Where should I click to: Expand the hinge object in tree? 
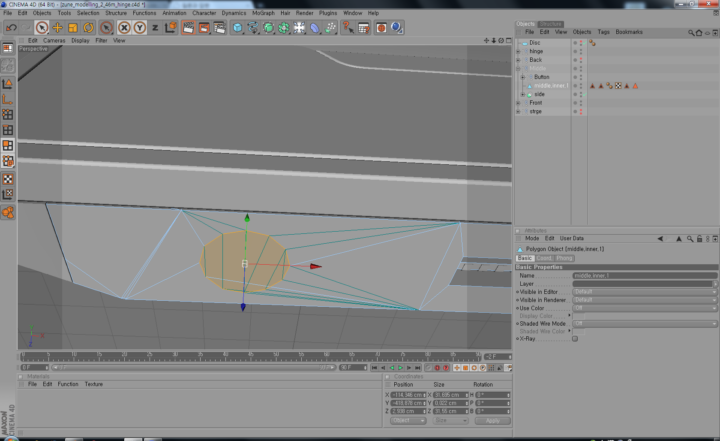coord(518,51)
